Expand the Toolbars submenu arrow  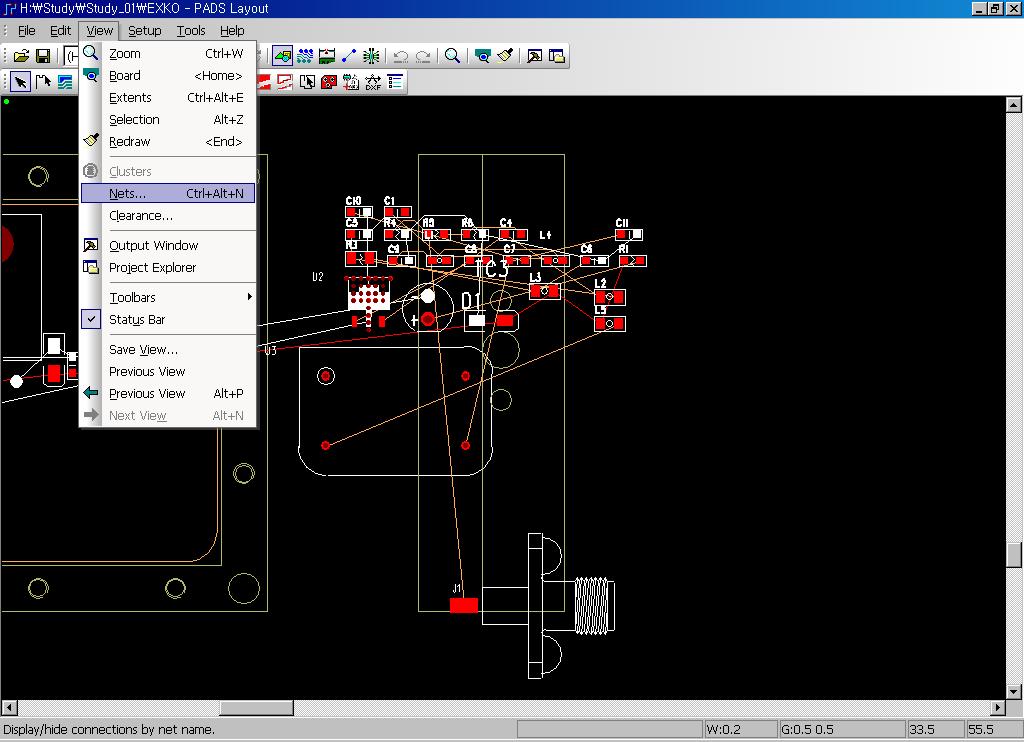point(249,297)
